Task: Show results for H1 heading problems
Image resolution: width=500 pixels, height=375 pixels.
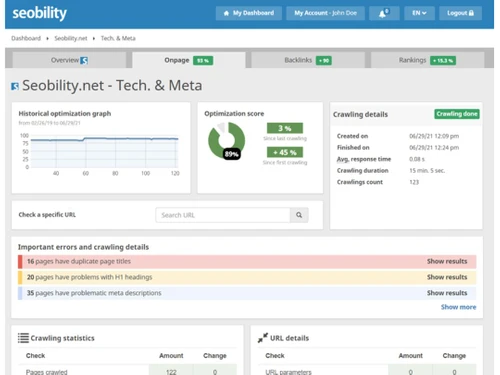Action: (x=447, y=277)
